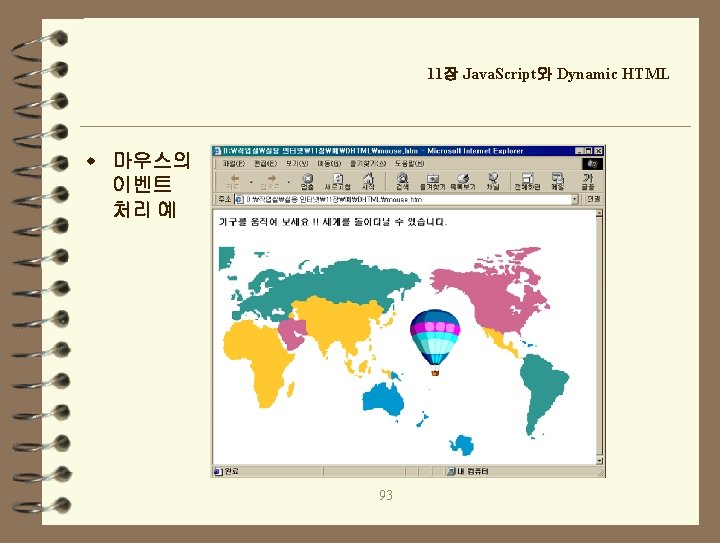This screenshot has height=543, width=720.
Task: Open the View (보기) menu
Action: pos(297,163)
